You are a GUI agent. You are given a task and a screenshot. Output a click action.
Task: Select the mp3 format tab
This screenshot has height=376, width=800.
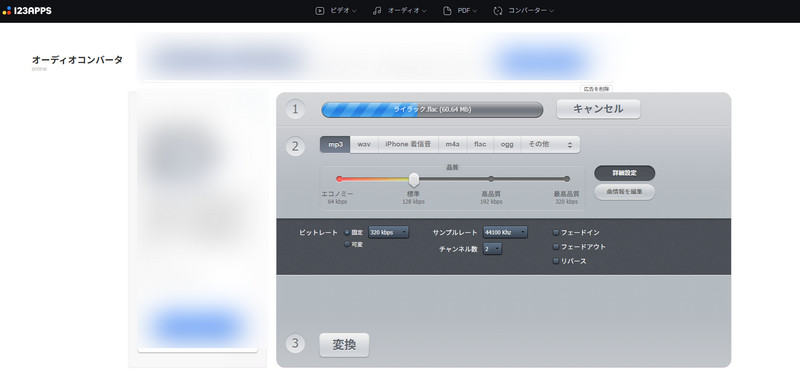tap(335, 144)
